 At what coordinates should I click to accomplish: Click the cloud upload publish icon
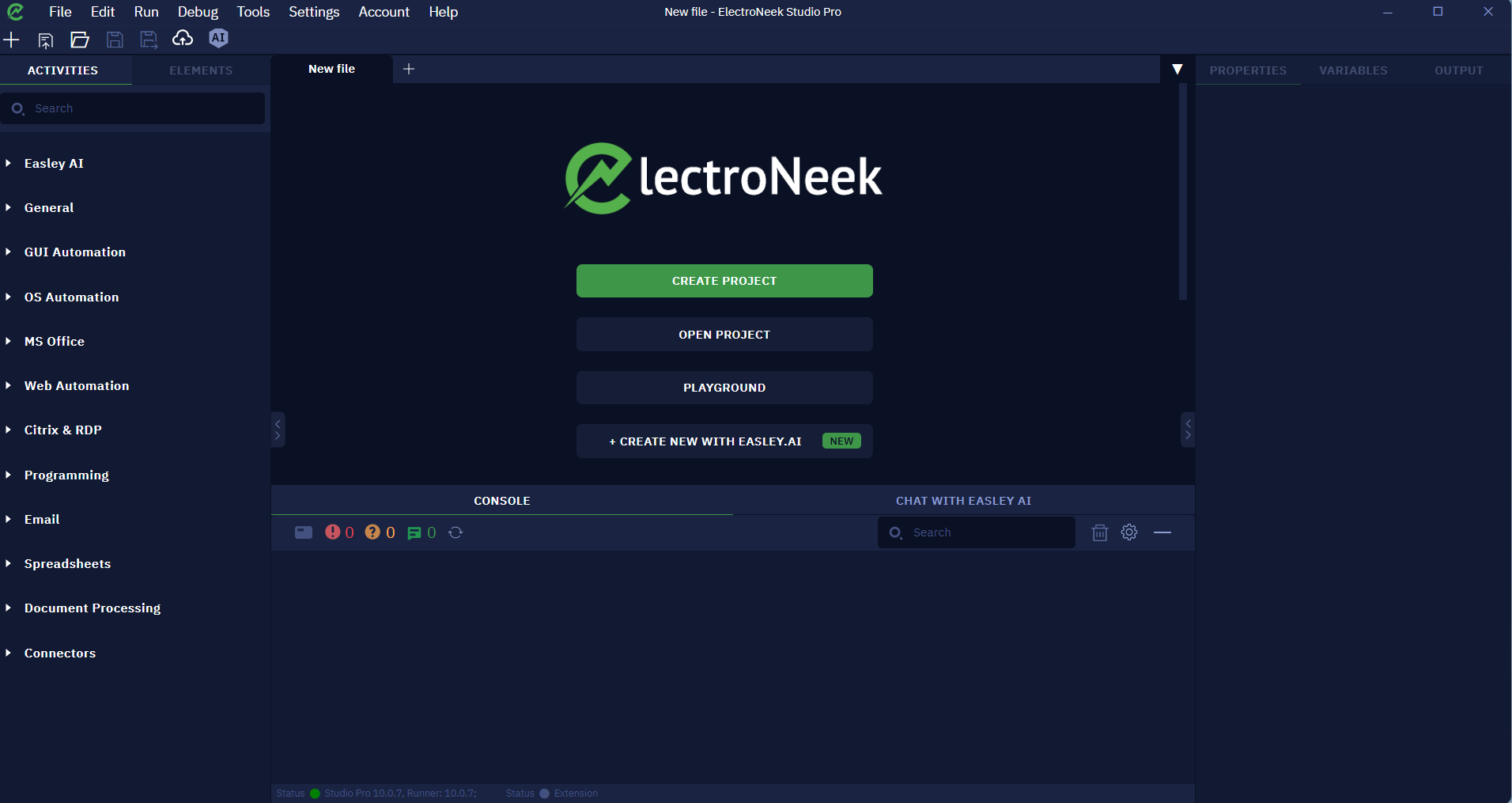[183, 38]
